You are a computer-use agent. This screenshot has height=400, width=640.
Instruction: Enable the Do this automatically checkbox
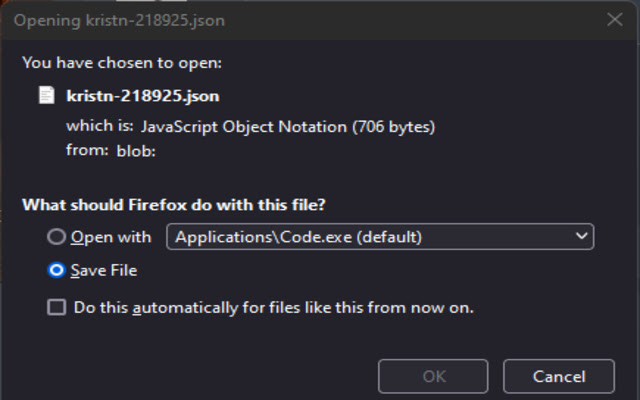point(57,308)
